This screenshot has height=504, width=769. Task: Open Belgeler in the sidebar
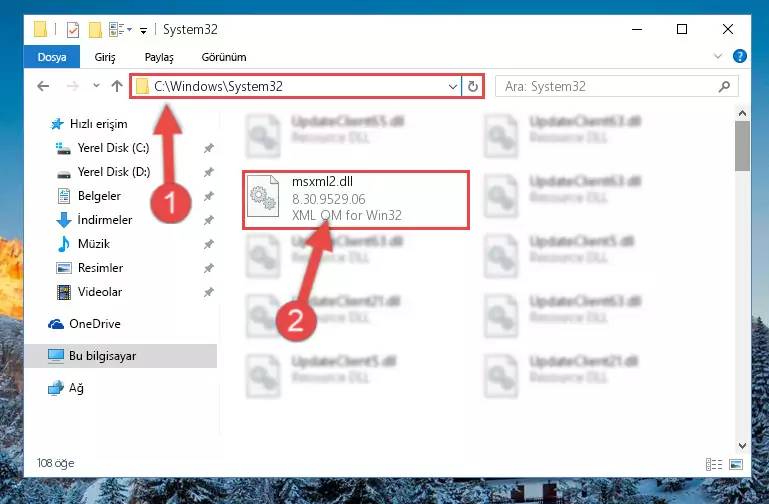coord(89,196)
